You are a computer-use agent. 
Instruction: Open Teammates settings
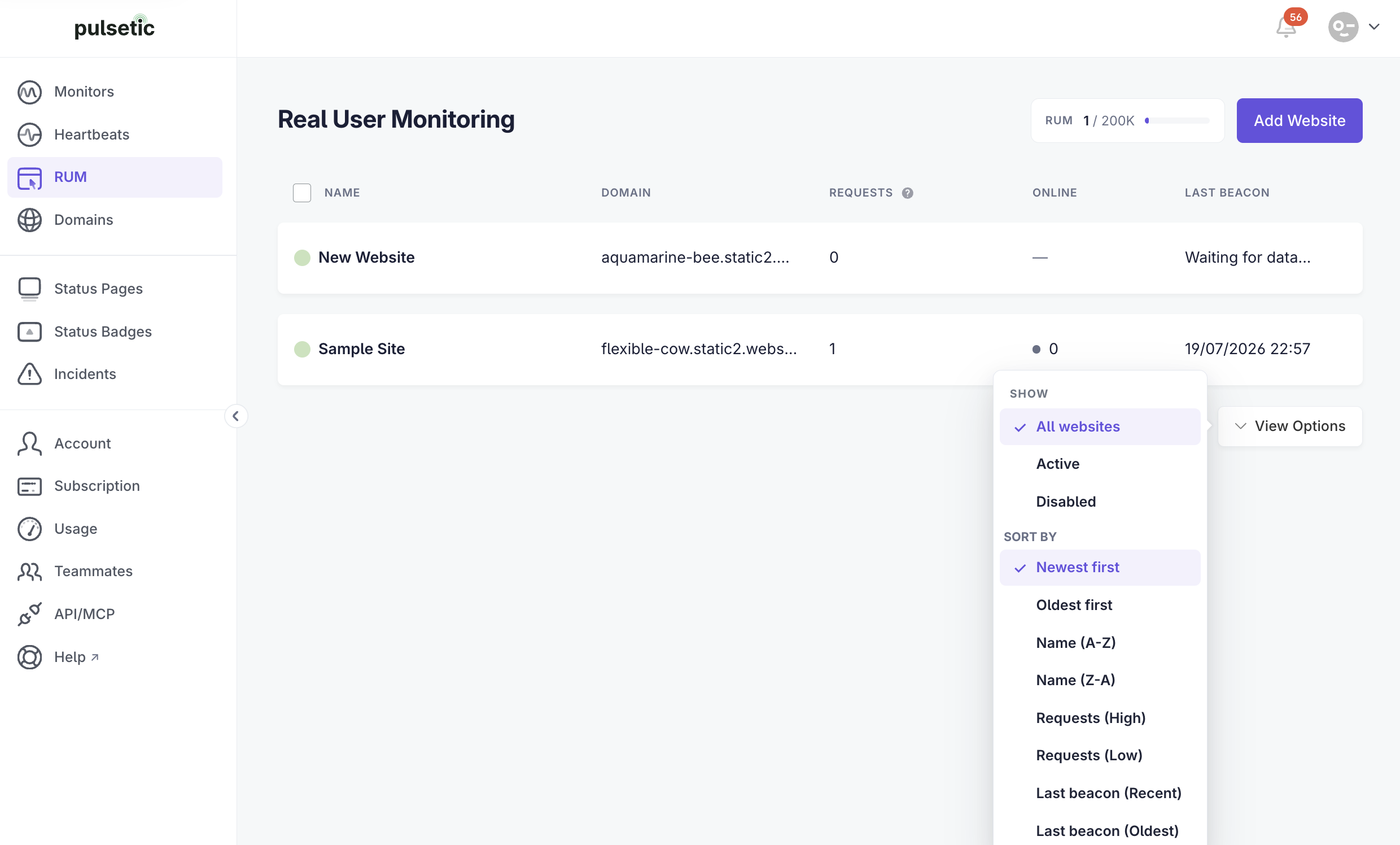click(x=93, y=572)
